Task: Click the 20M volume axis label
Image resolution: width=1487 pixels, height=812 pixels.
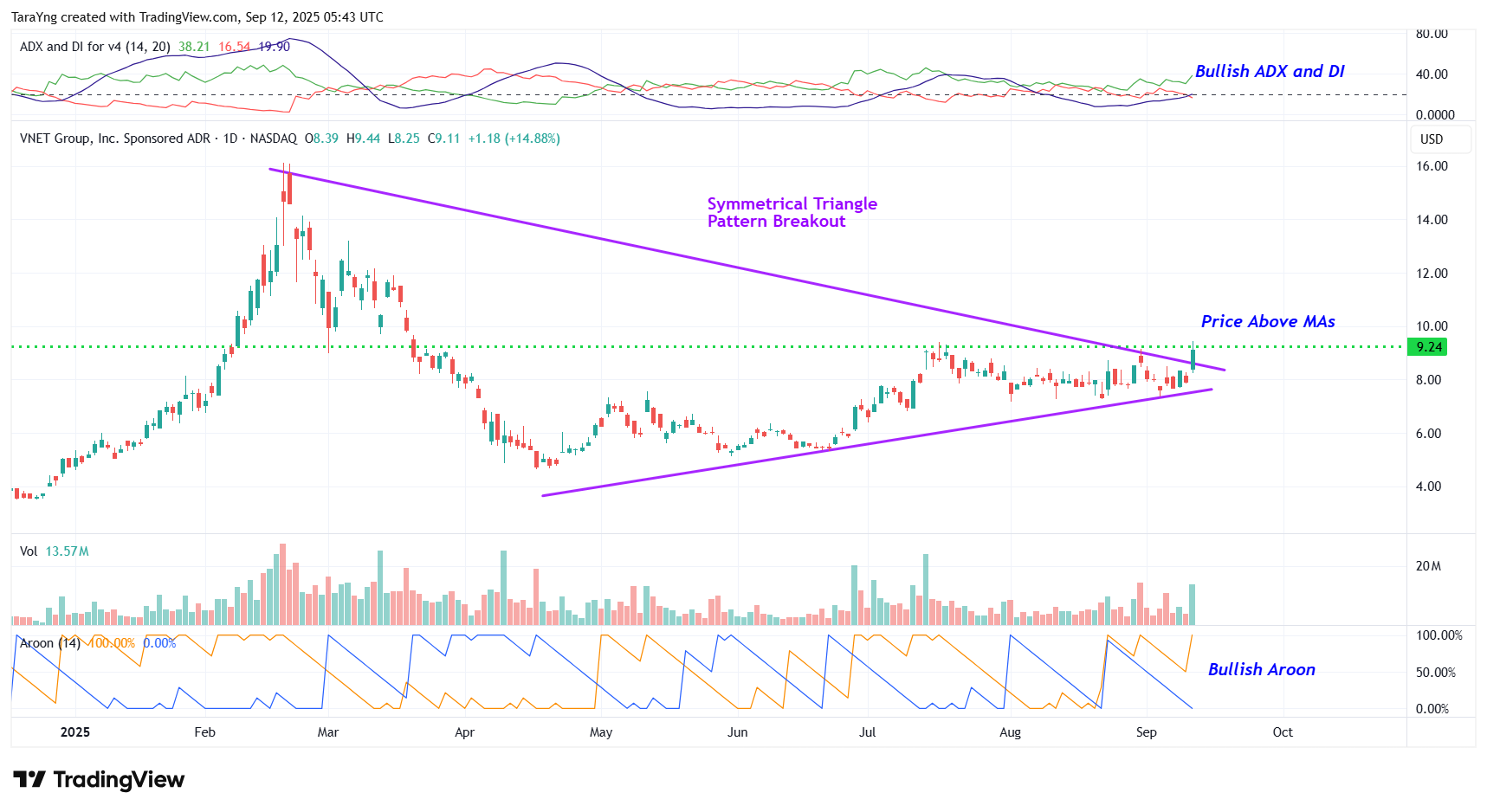Action: coord(1428,566)
